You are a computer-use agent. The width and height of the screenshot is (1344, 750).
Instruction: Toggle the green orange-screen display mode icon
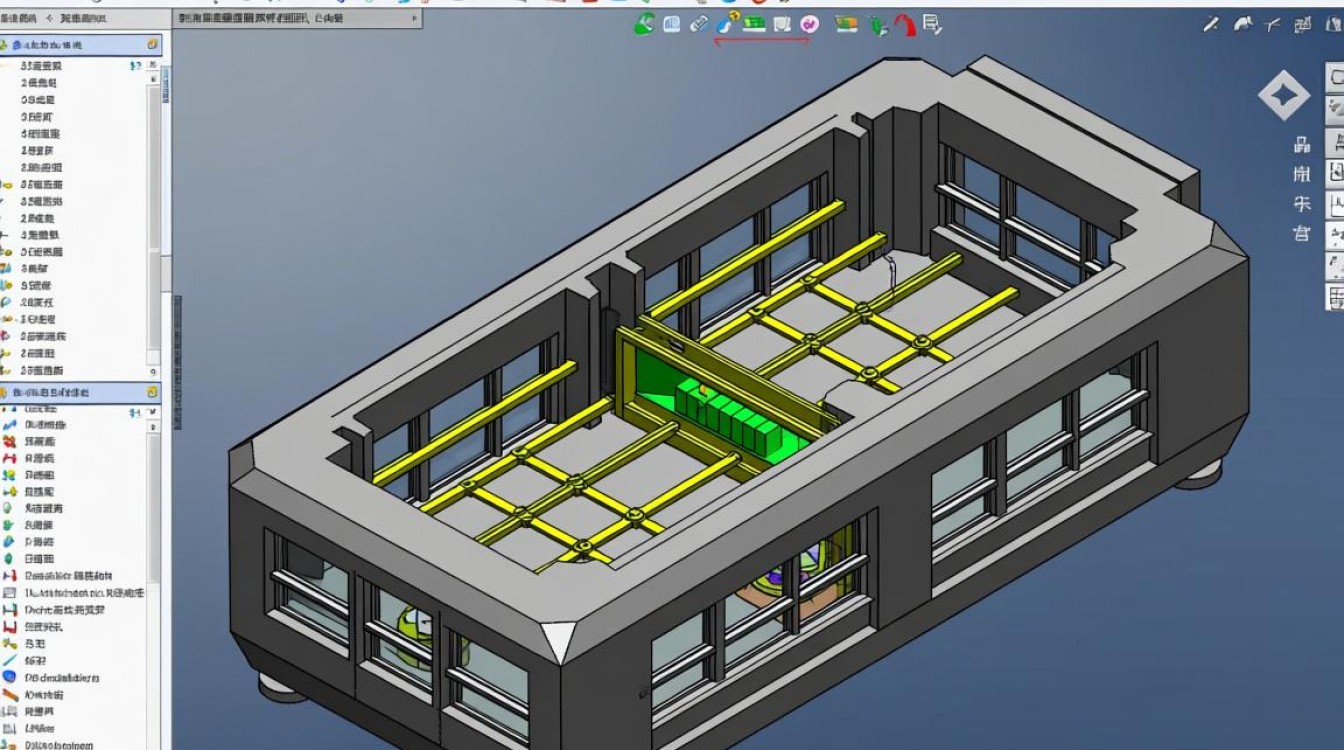(848, 24)
